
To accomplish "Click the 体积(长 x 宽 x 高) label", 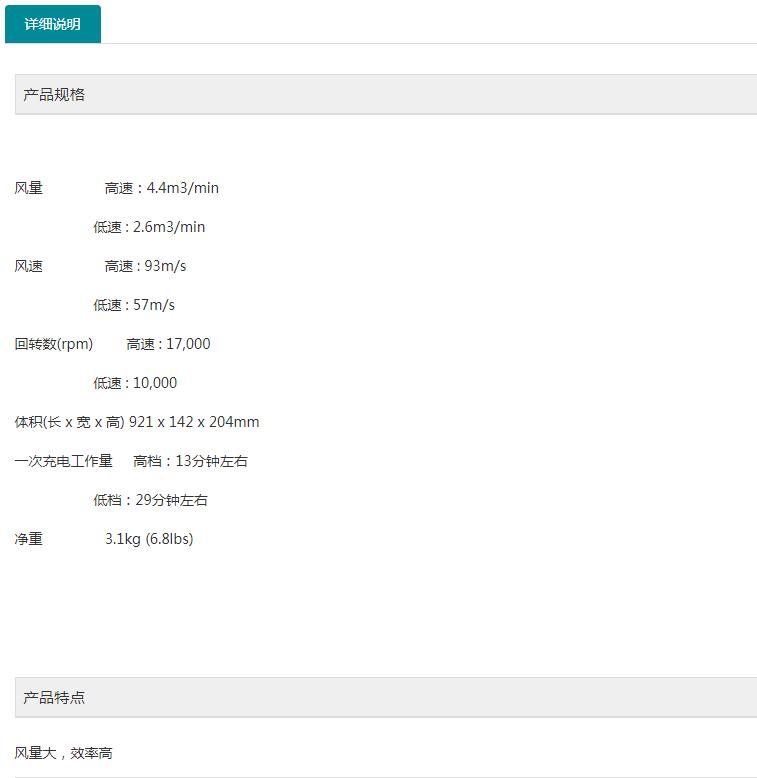I will pyautogui.click(x=69, y=422).
